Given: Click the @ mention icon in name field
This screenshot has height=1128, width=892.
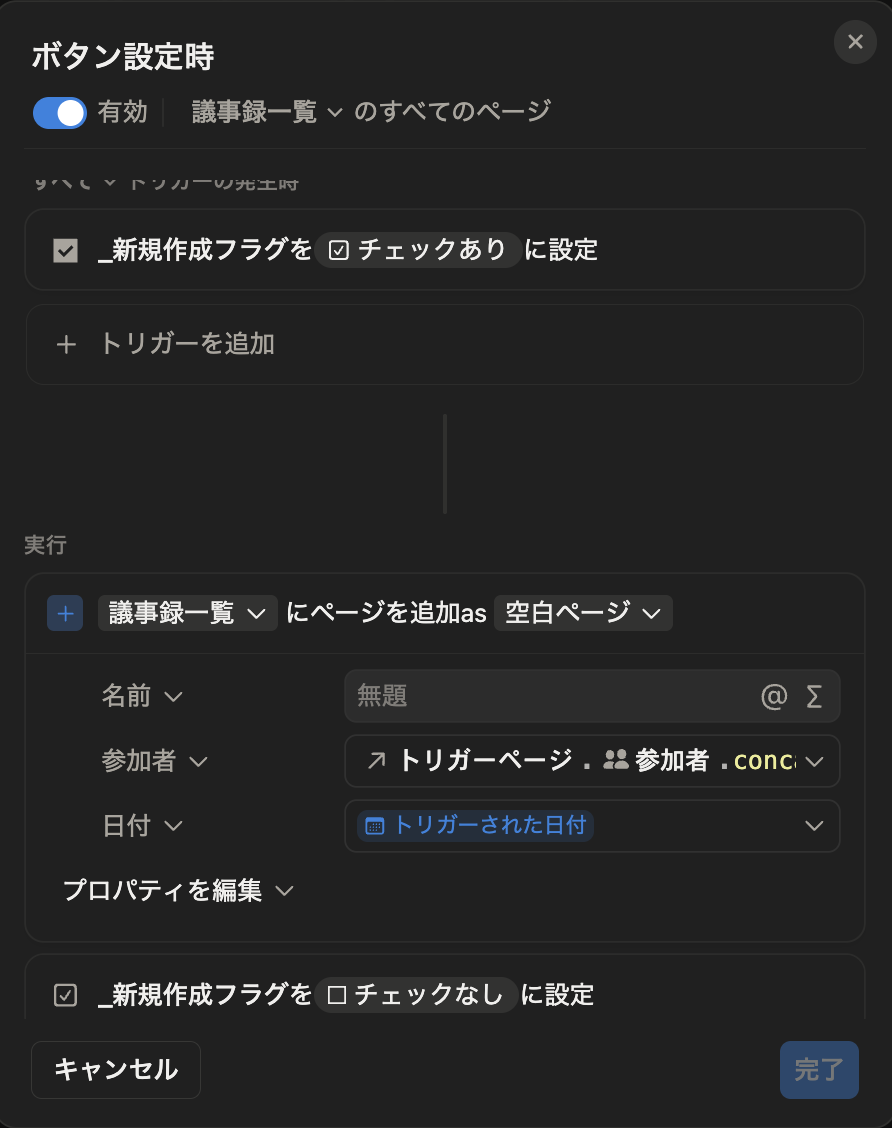Looking at the screenshot, I should click(774, 696).
